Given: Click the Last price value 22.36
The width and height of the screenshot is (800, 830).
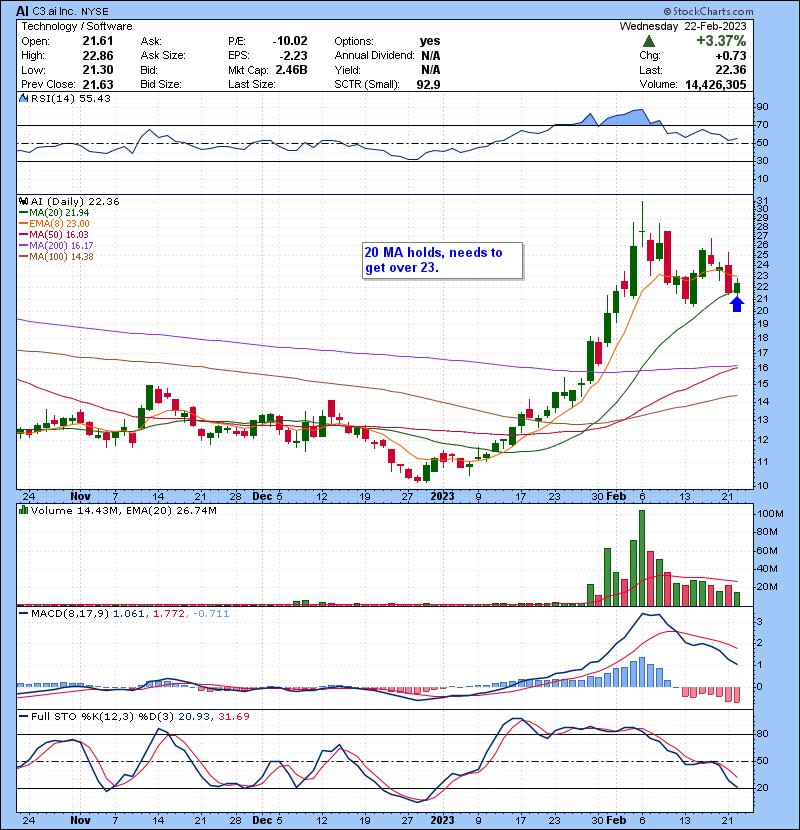Looking at the screenshot, I should point(731,70).
